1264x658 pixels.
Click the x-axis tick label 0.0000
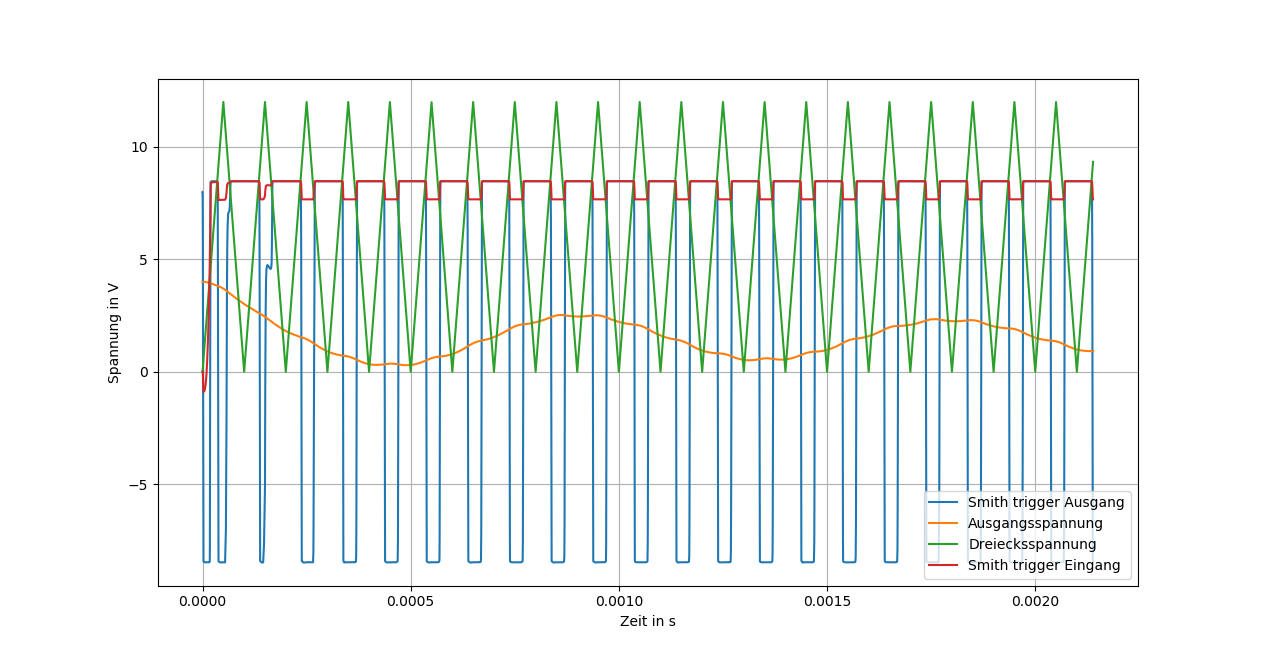tap(203, 601)
